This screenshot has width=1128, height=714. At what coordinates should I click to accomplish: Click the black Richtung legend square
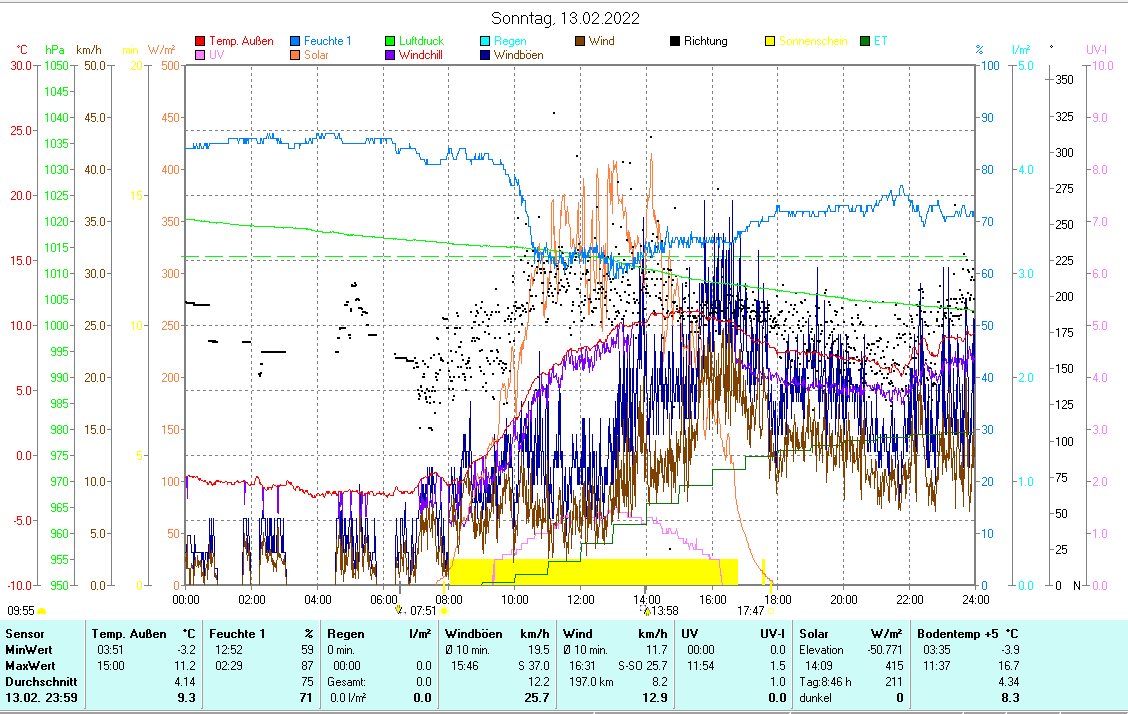click(x=675, y=42)
